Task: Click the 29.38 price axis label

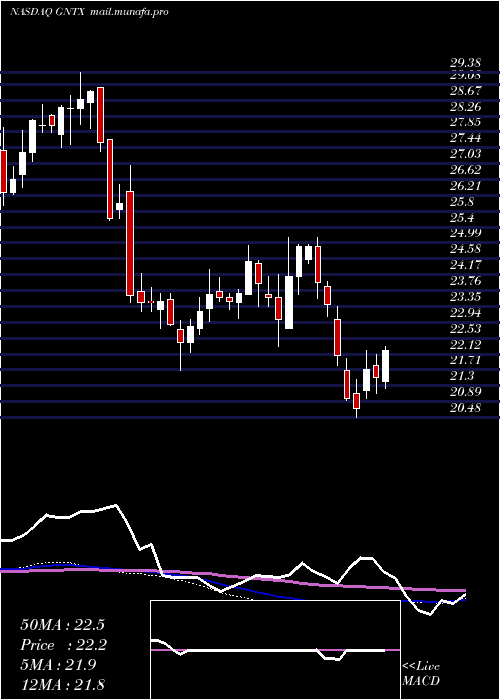Action: 467,64
